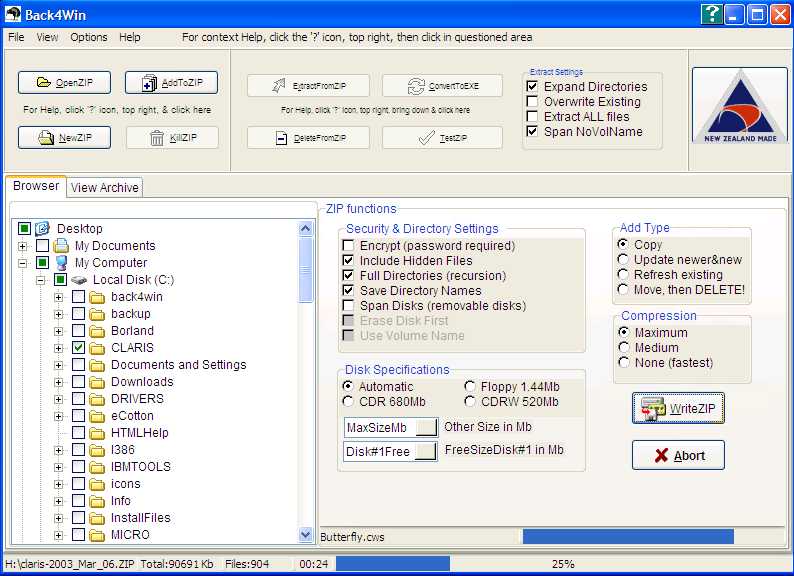Toggle the Expand Directories checkbox
The image size is (794, 576).
[532, 87]
